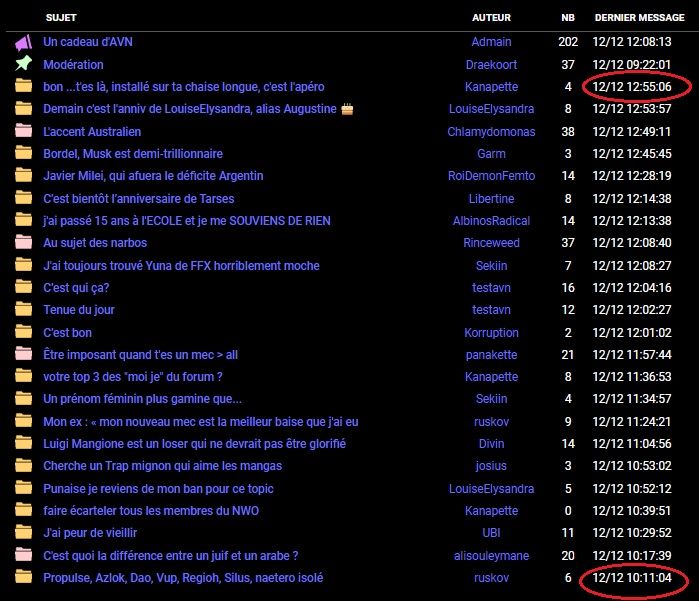Click the pink folder beside "Être imposant" topic

point(23,354)
